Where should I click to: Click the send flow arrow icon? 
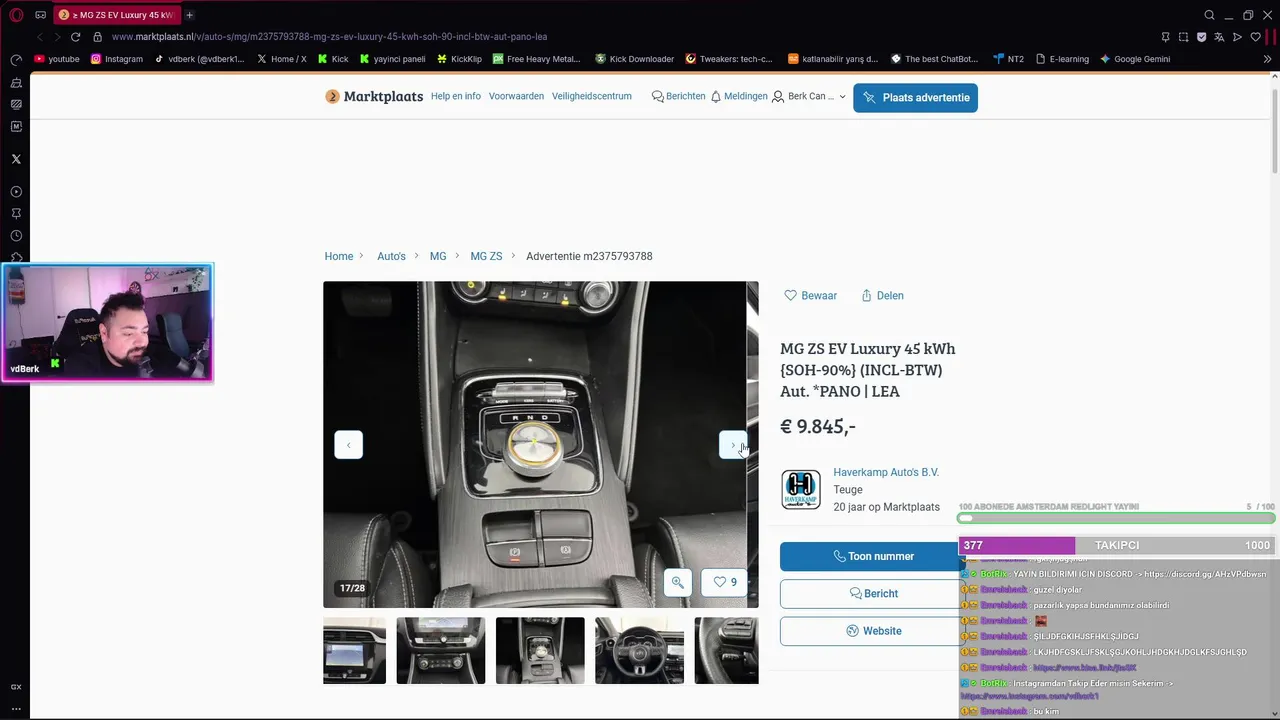(x=1237, y=37)
